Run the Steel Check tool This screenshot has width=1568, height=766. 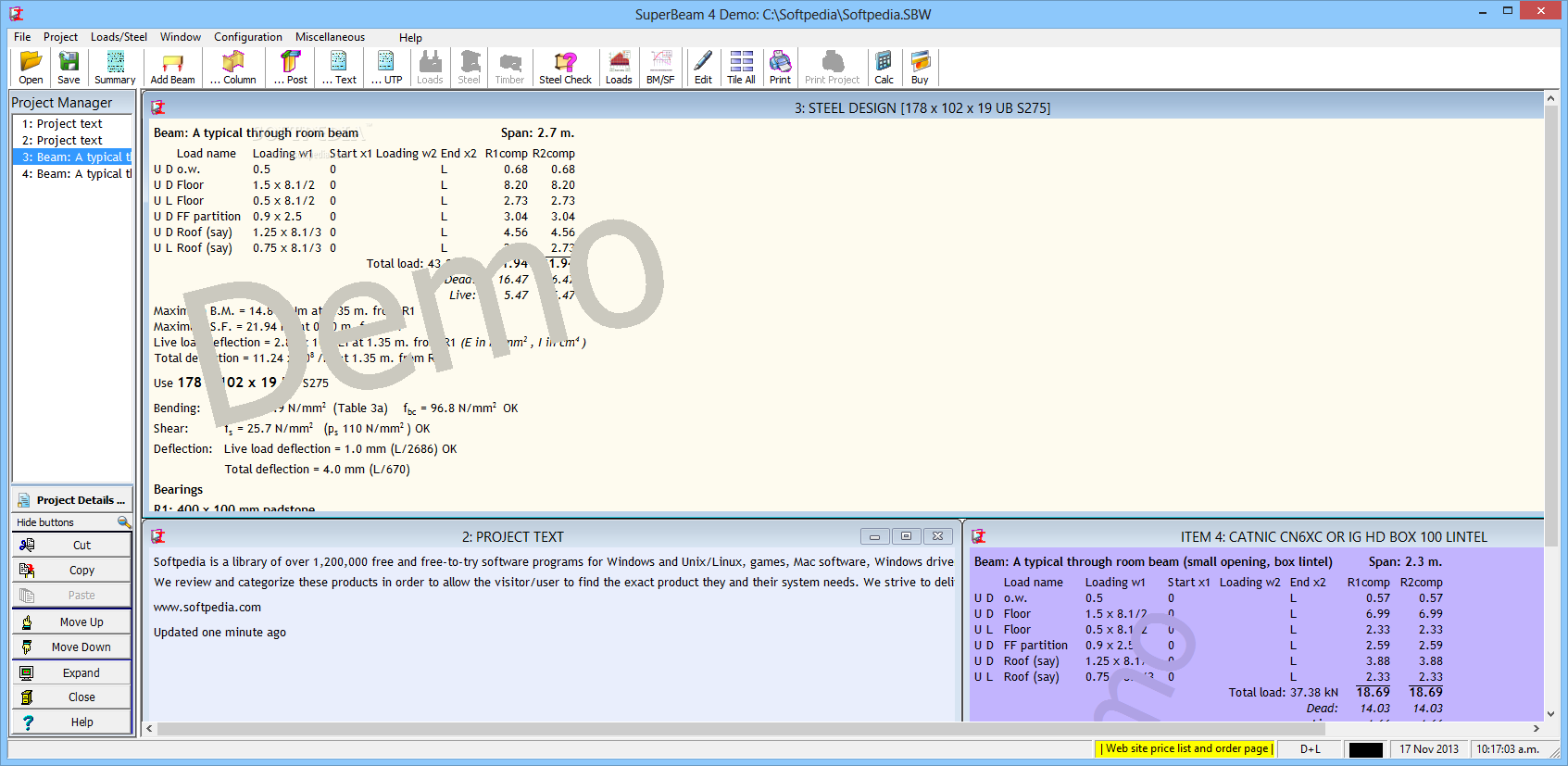click(x=565, y=68)
